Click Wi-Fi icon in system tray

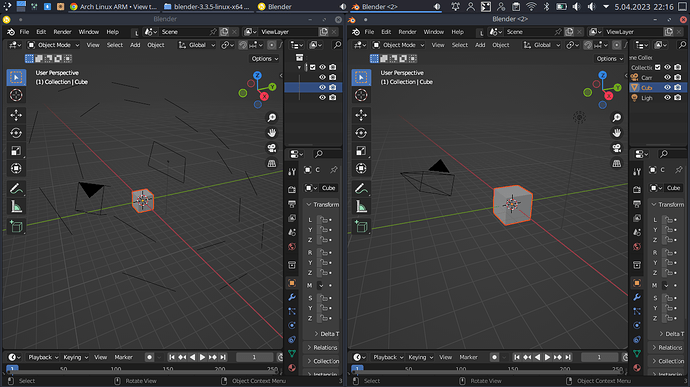(531, 7)
